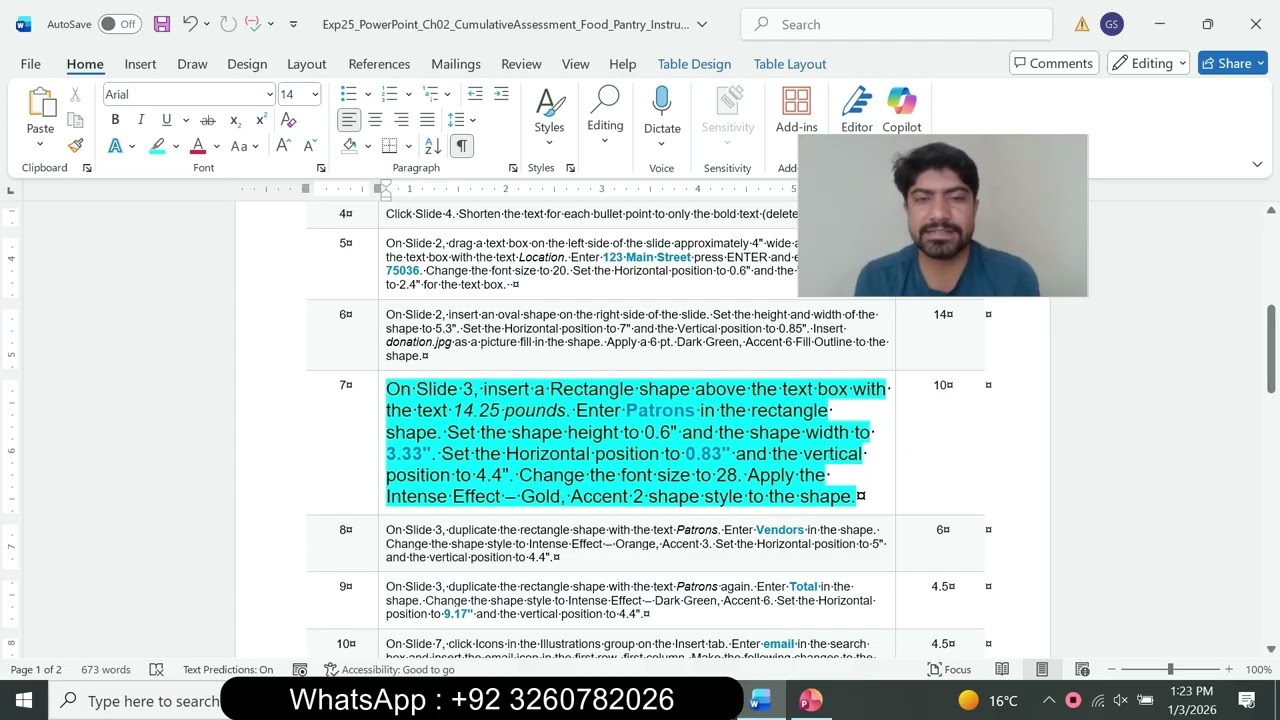Viewport: 1280px width, 720px height.
Task: Justify the paragraph text
Action: click(x=427, y=120)
